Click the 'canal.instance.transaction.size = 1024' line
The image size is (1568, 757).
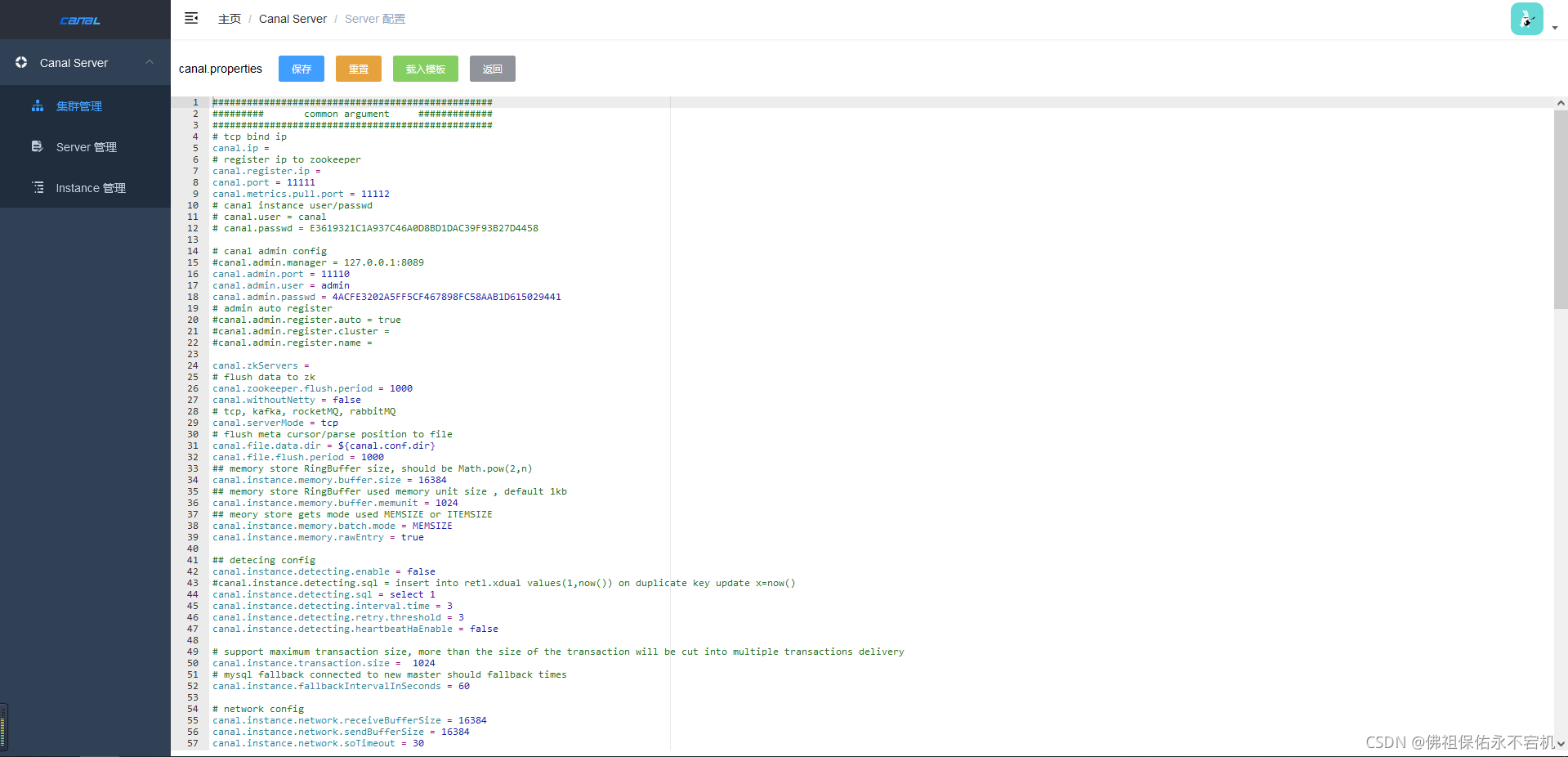pyautogui.click(x=324, y=663)
